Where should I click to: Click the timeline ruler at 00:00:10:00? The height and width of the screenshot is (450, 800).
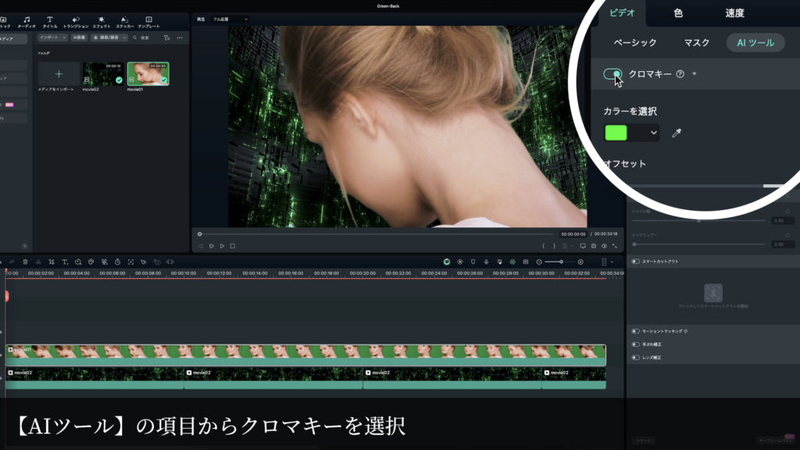[x=184, y=273]
